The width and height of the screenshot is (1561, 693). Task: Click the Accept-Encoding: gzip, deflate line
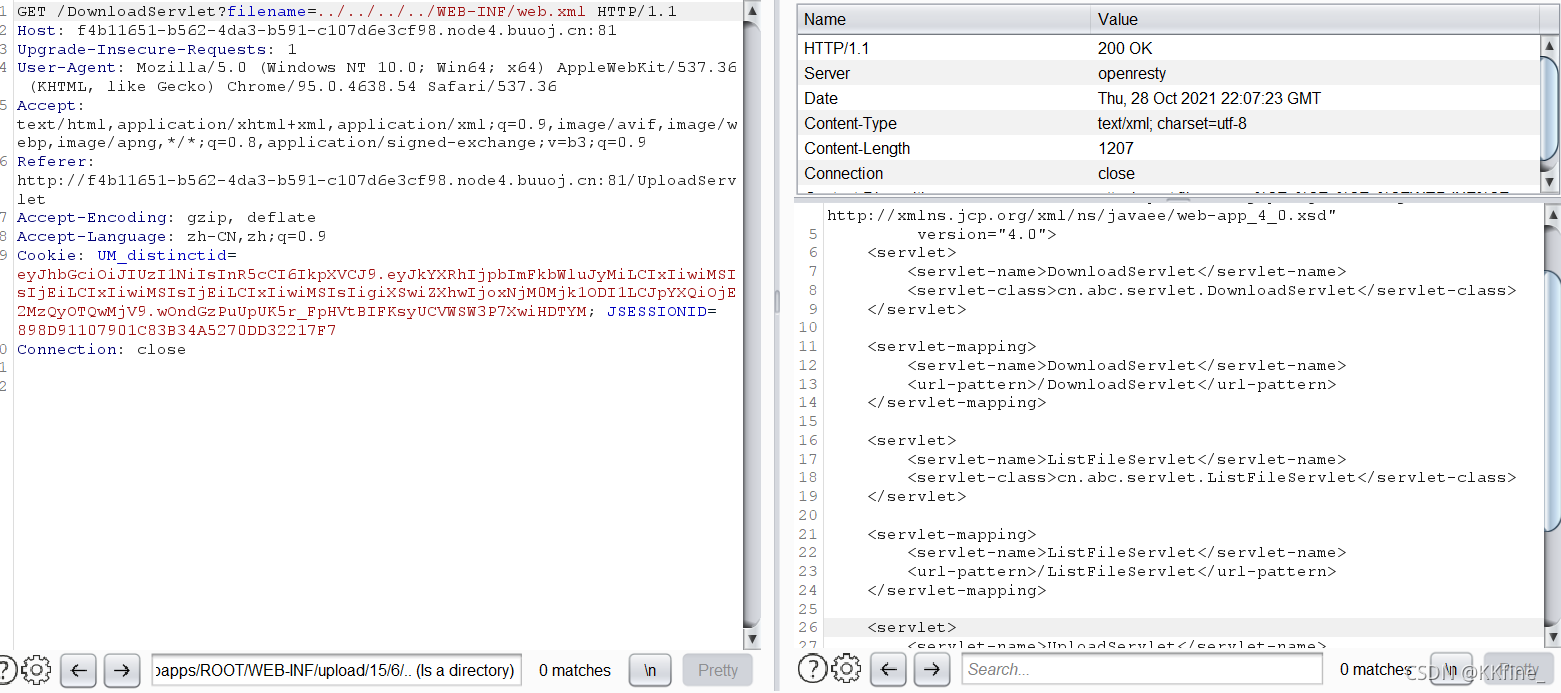(x=166, y=217)
